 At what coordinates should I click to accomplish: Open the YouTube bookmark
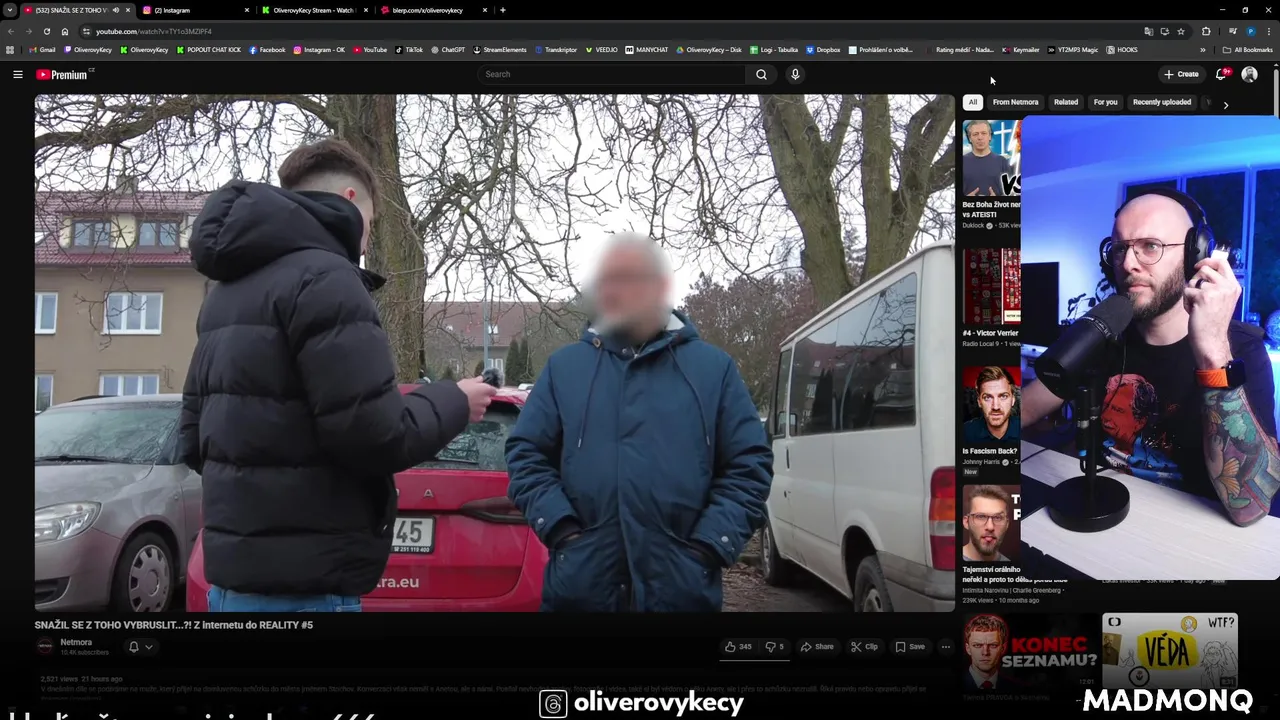pyautogui.click(x=370, y=49)
